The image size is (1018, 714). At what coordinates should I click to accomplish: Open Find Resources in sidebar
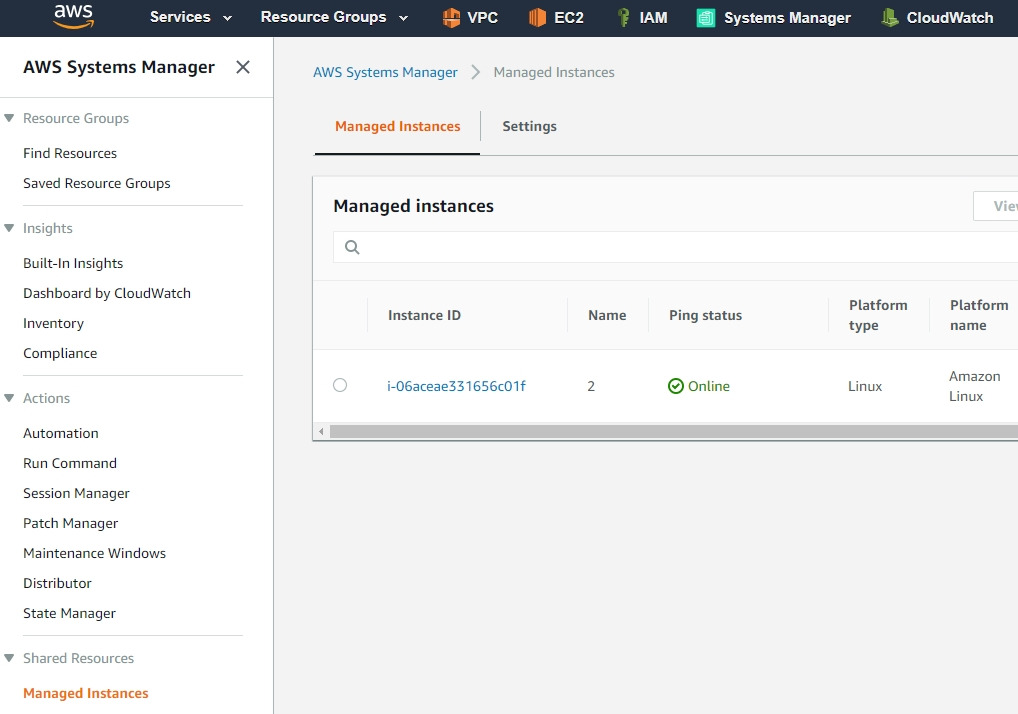70,153
